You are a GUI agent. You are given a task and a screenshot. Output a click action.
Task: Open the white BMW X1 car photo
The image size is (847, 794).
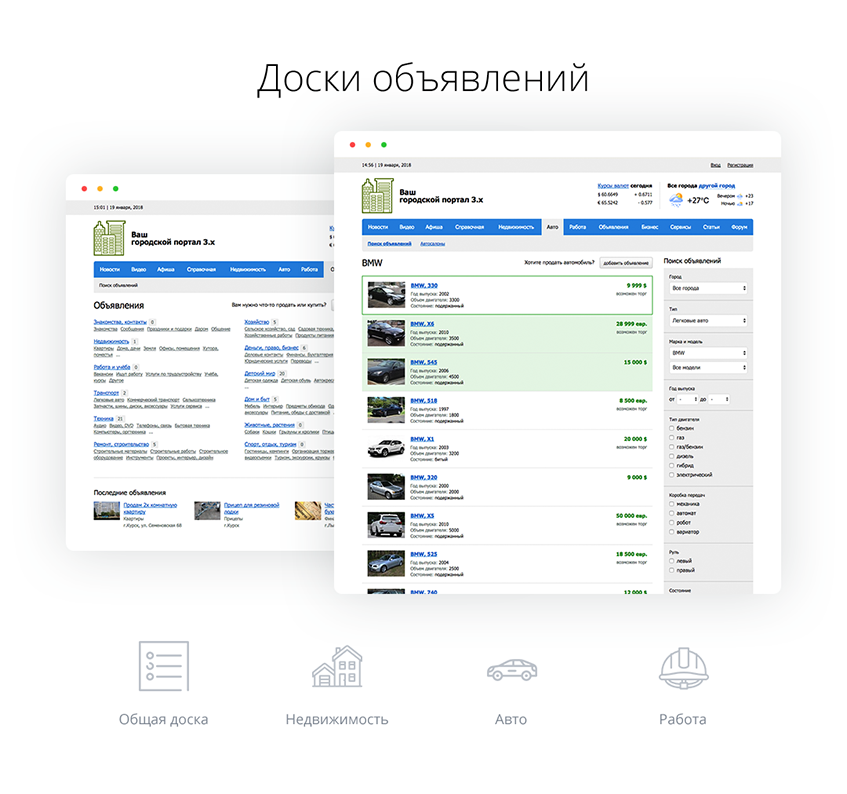pos(386,448)
